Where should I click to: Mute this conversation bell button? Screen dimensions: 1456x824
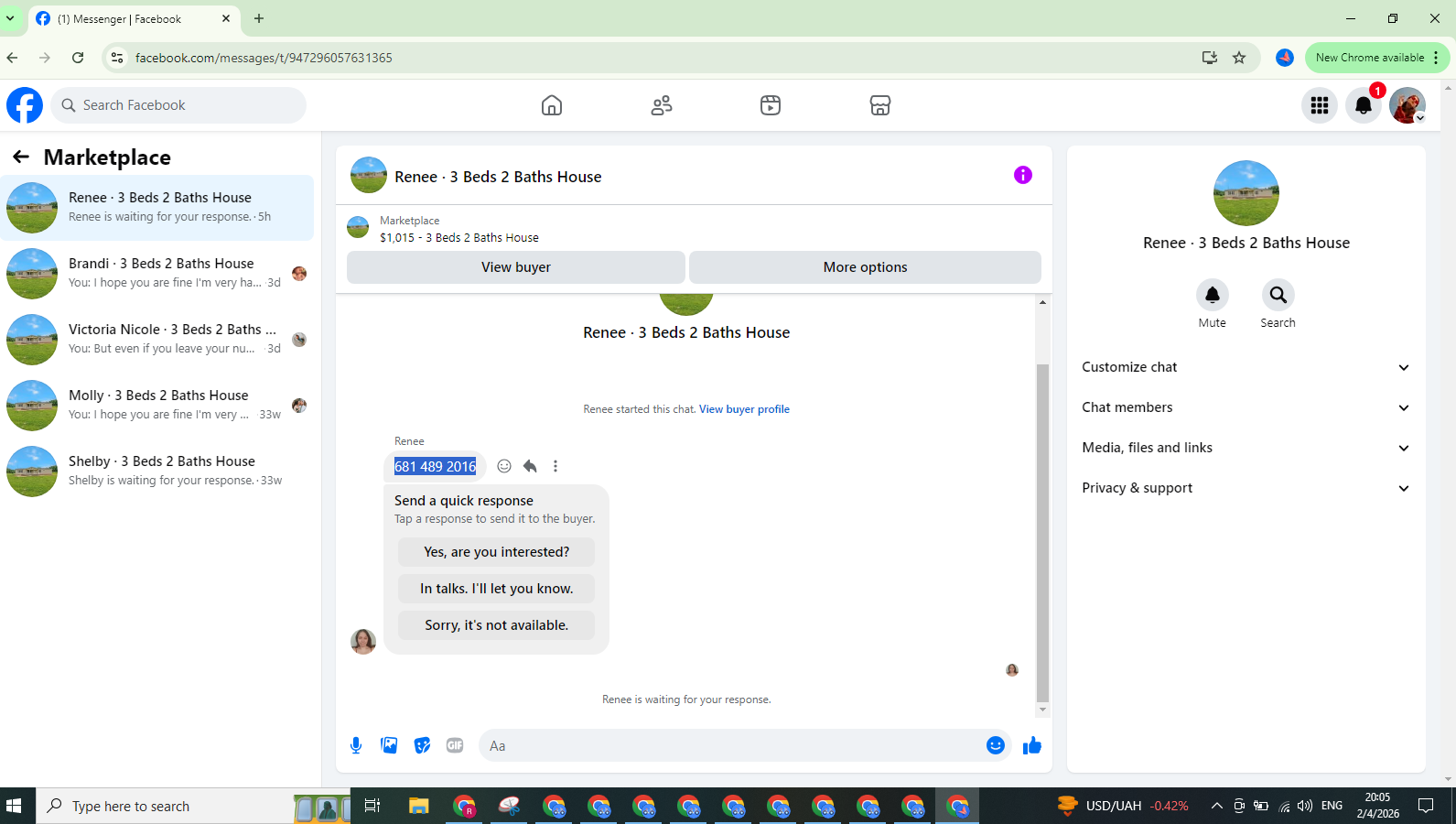click(x=1213, y=295)
